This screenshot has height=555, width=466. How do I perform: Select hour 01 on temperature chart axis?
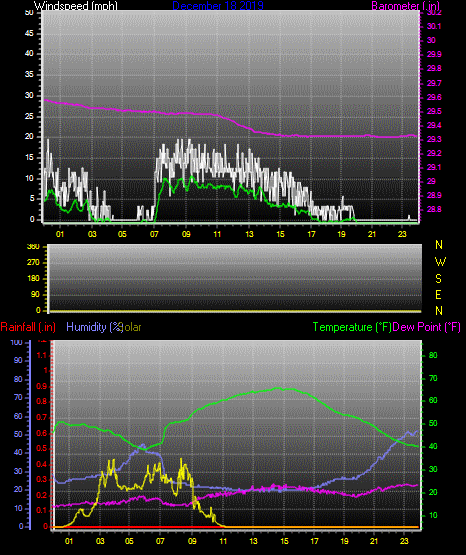point(69,541)
